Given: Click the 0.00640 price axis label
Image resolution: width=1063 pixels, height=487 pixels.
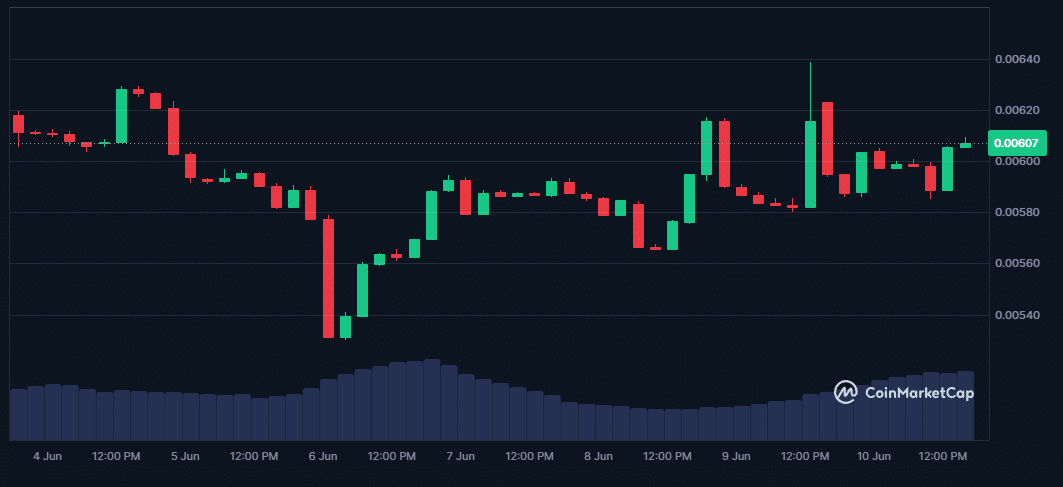Looking at the screenshot, I should click(1015, 59).
